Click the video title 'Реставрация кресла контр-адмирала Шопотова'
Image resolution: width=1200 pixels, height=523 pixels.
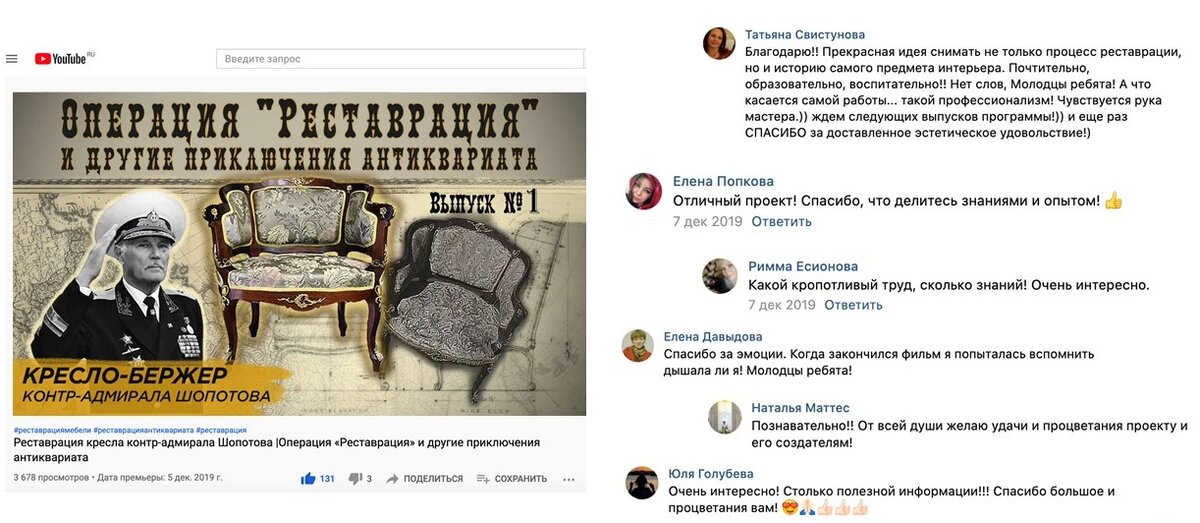click(x=277, y=449)
